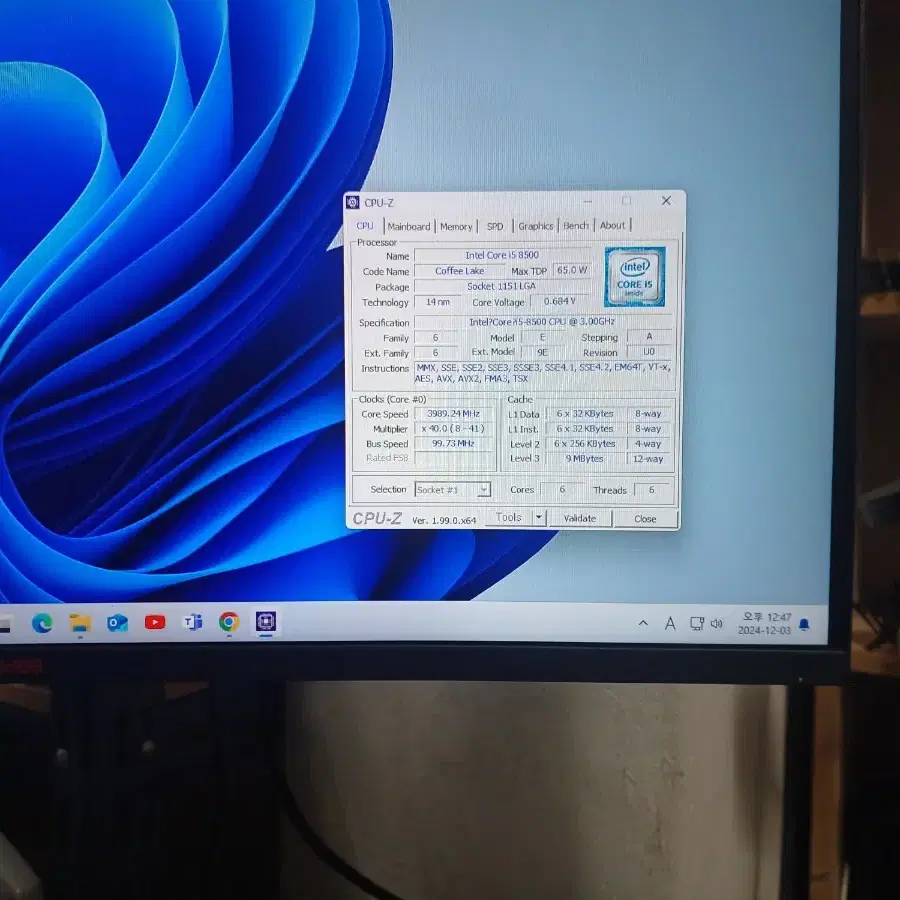Click the Specification field text
Screen dimensions: 900x900
pyautogui.click(x=542, y=321)
